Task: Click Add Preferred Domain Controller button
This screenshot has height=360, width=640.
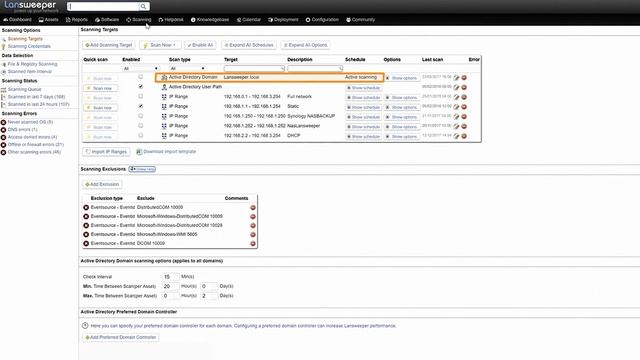Action: [121, 338]
